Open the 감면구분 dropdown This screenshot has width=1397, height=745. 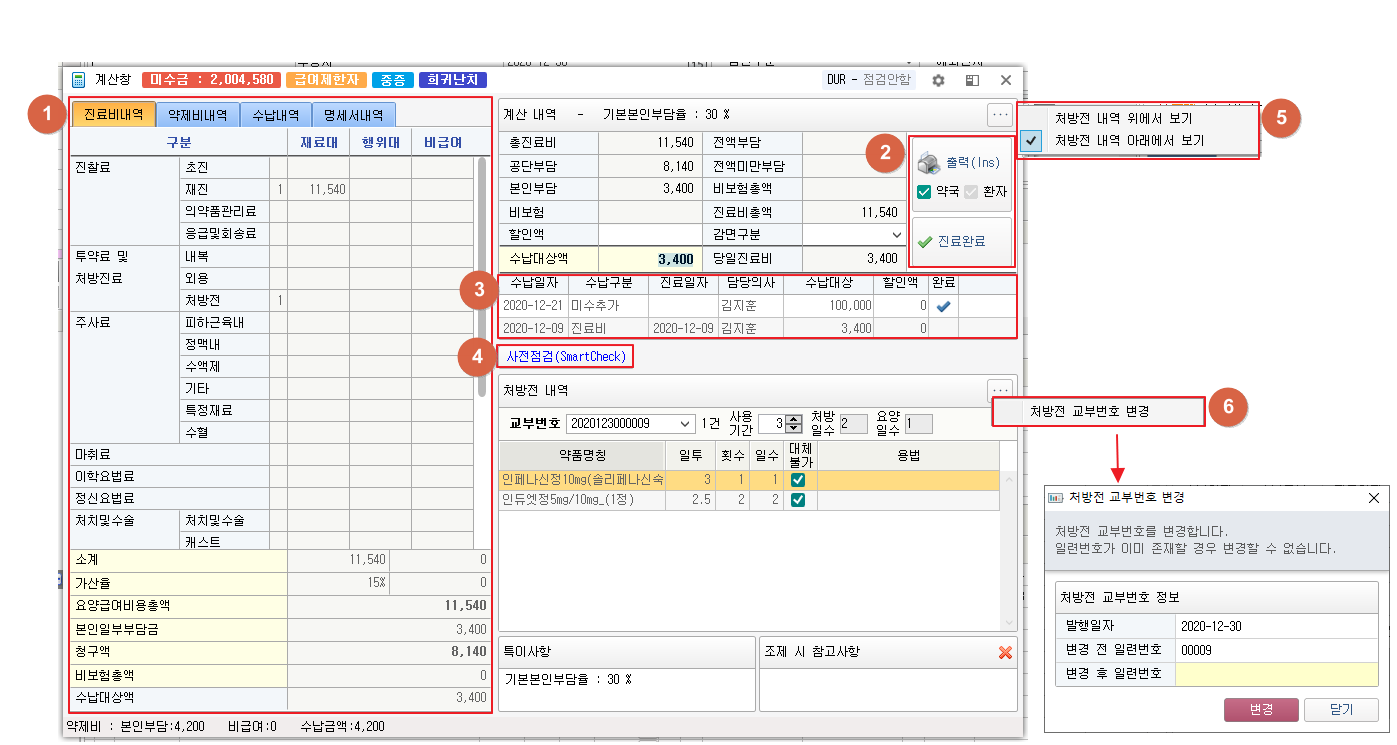[895, 234]
